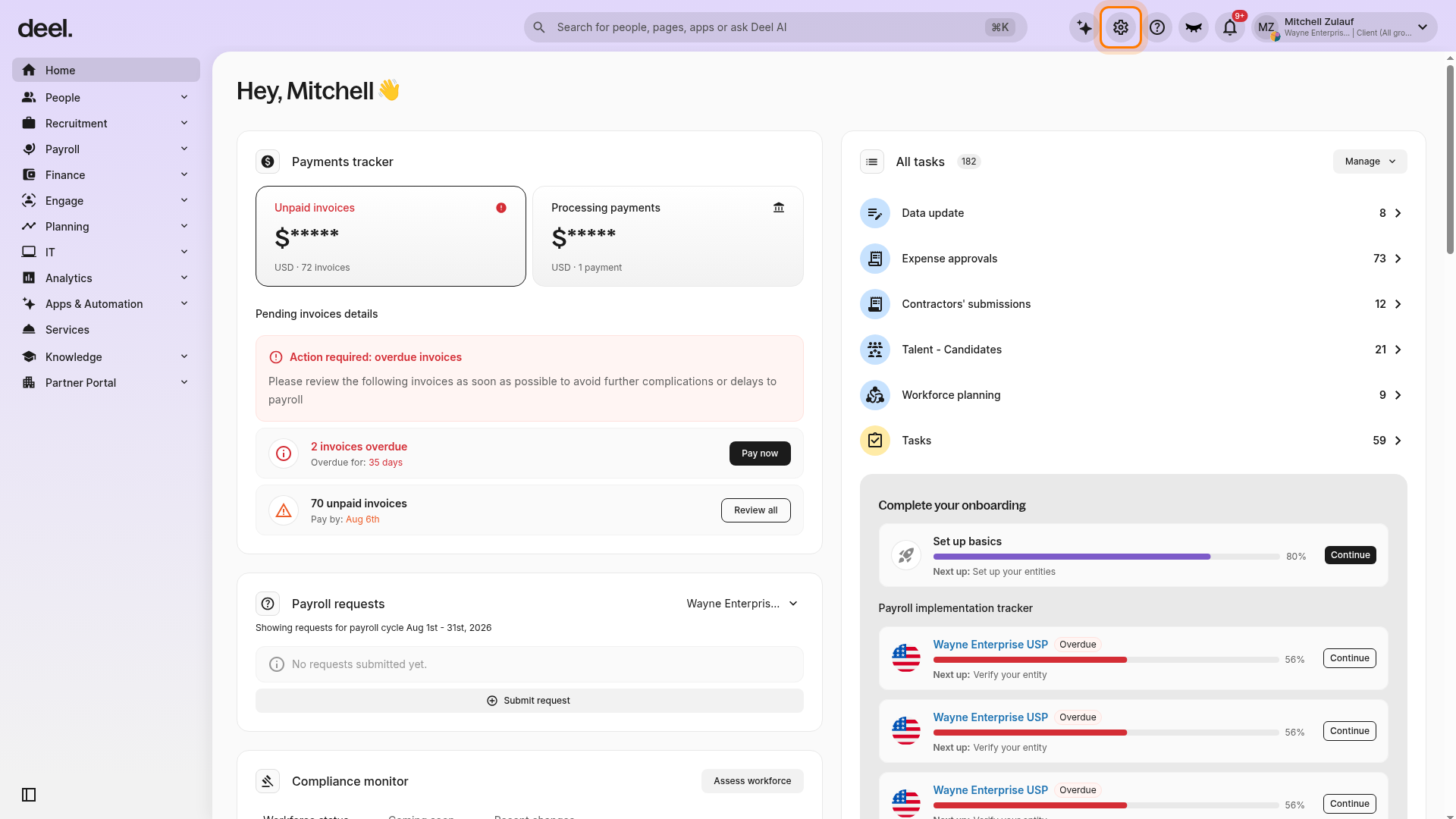Click the Payroll requests question icon
This screenshot has height=819, width=1456.
click(x=268, y=604)
